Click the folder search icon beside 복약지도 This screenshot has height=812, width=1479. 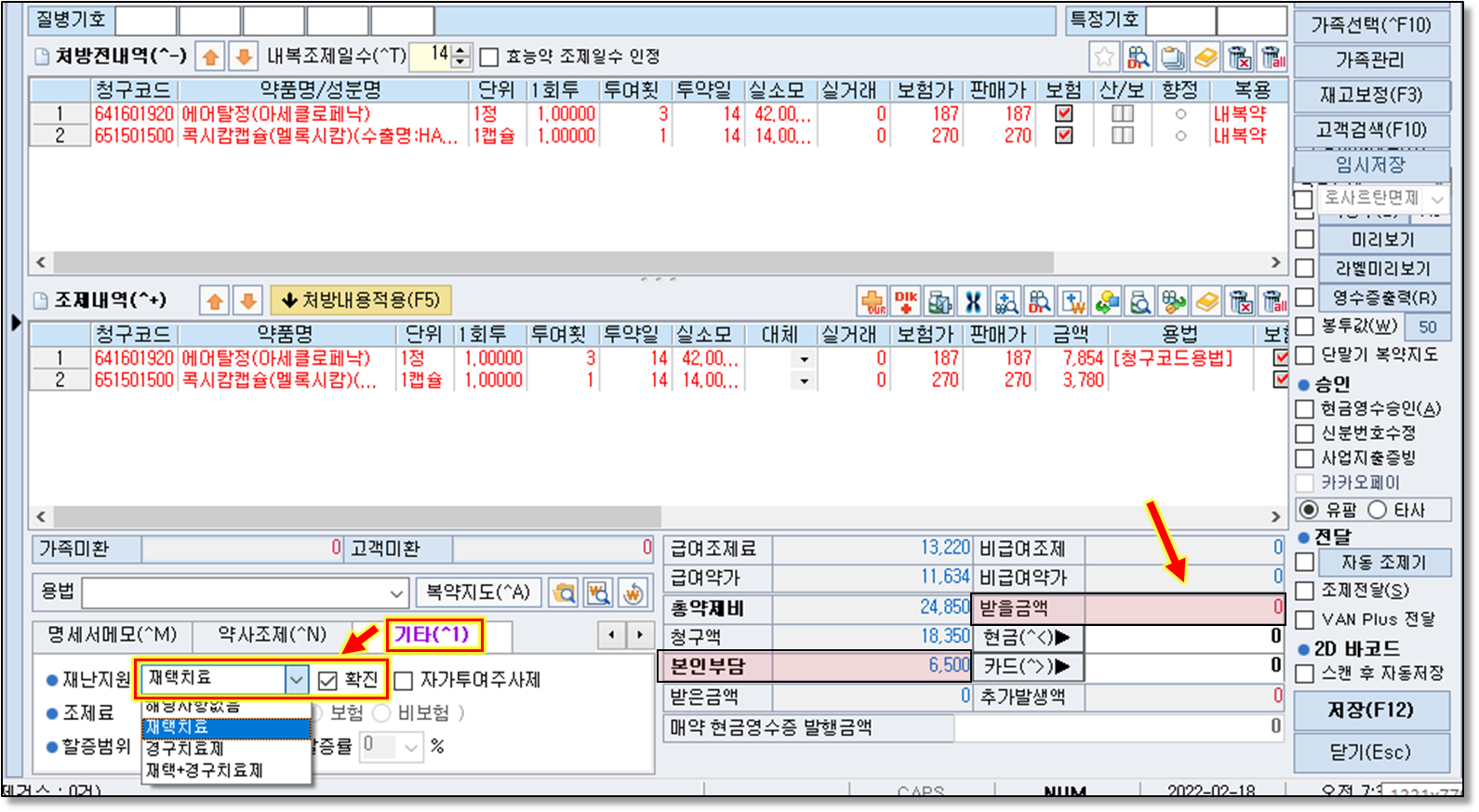[564, 592]
